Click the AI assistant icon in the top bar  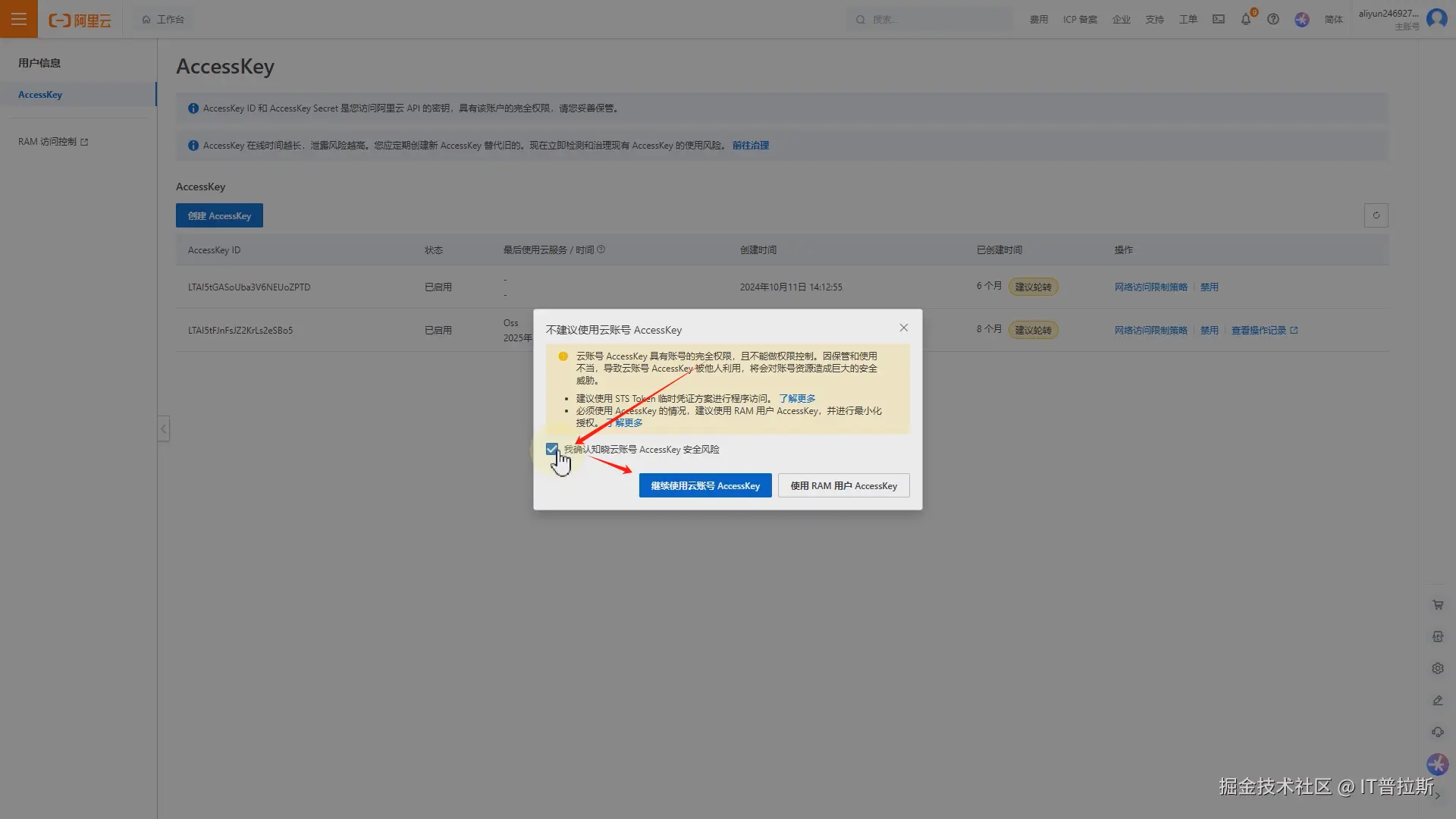point(1302,20)
